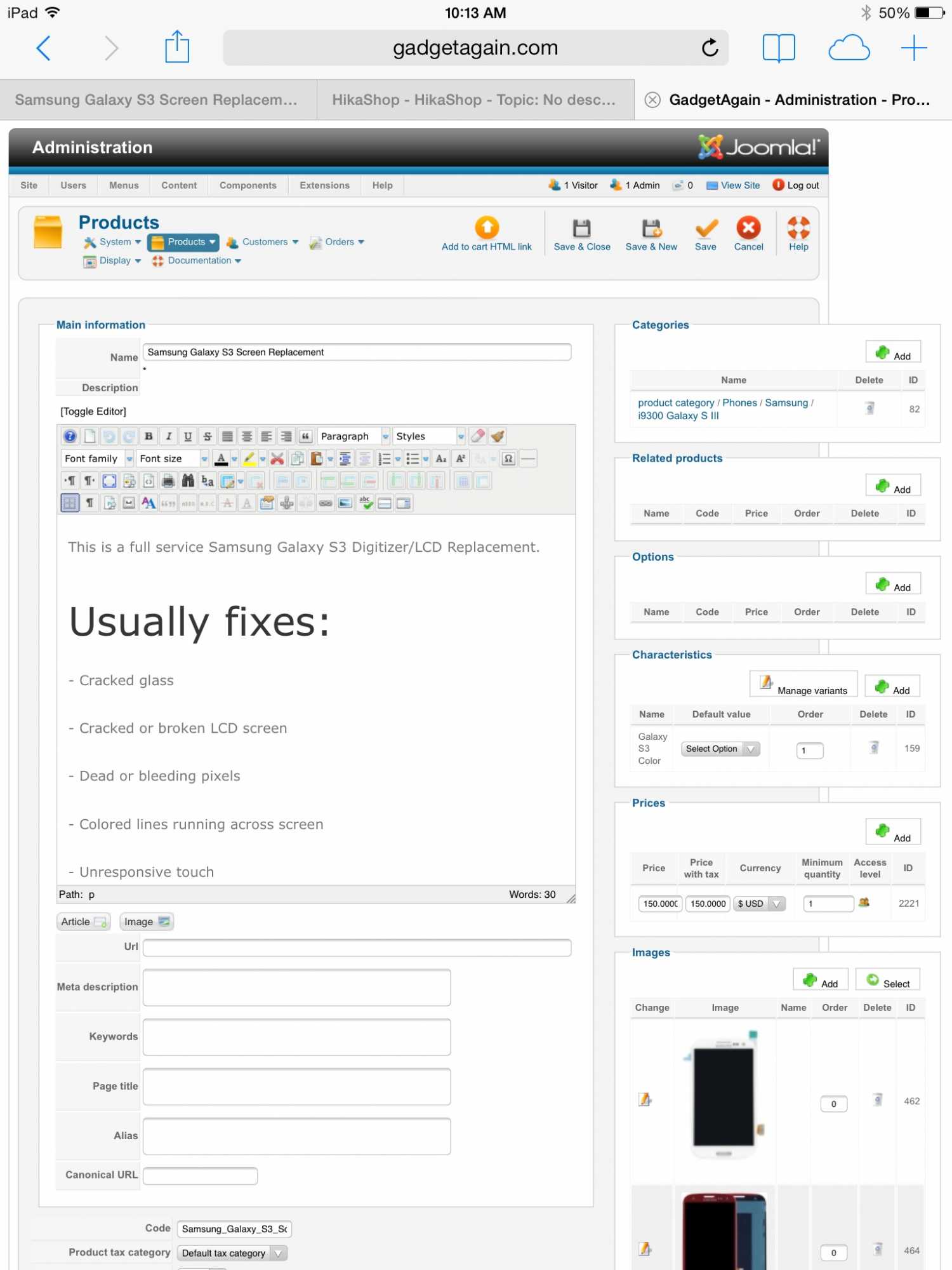Open the Site menu

(29, 185)
